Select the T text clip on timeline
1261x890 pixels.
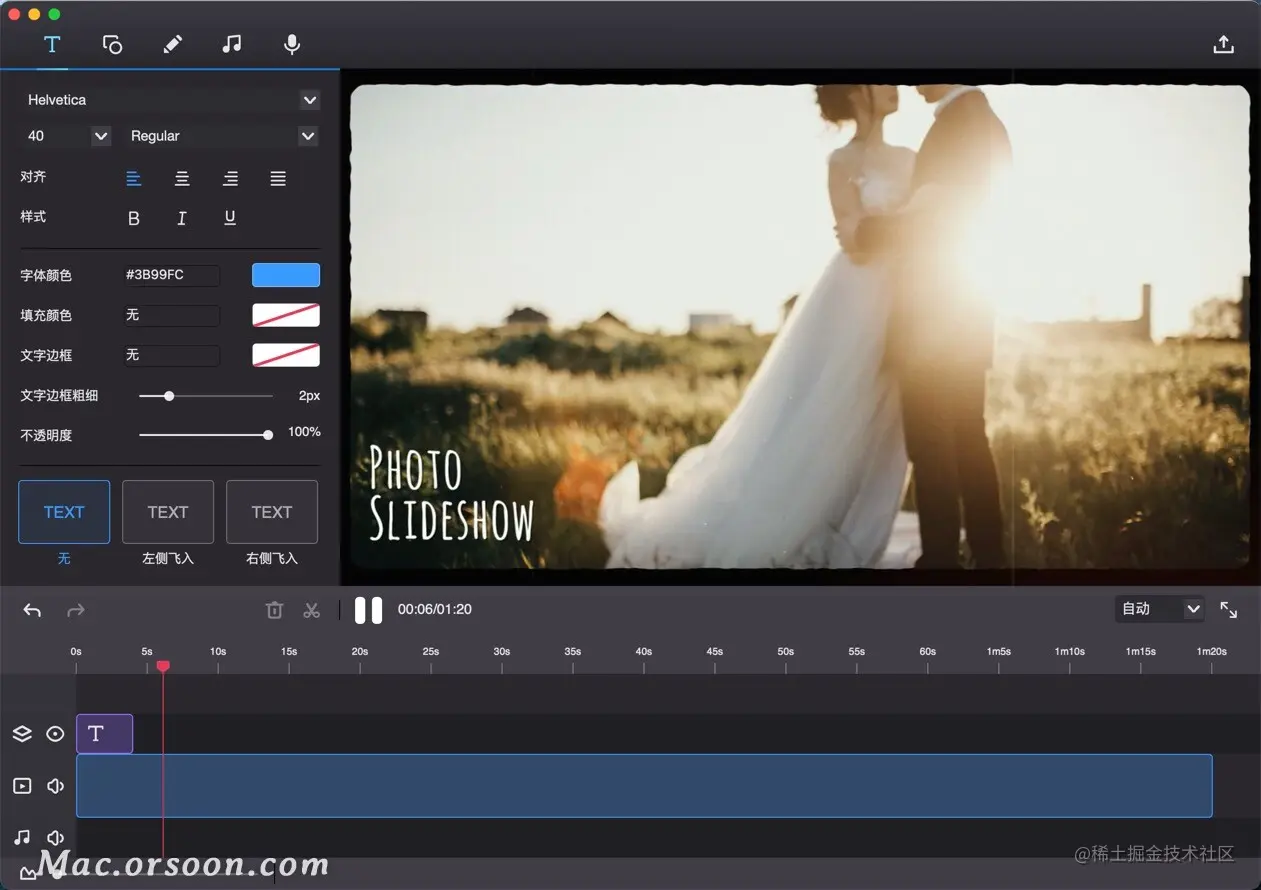pos(105,734)
